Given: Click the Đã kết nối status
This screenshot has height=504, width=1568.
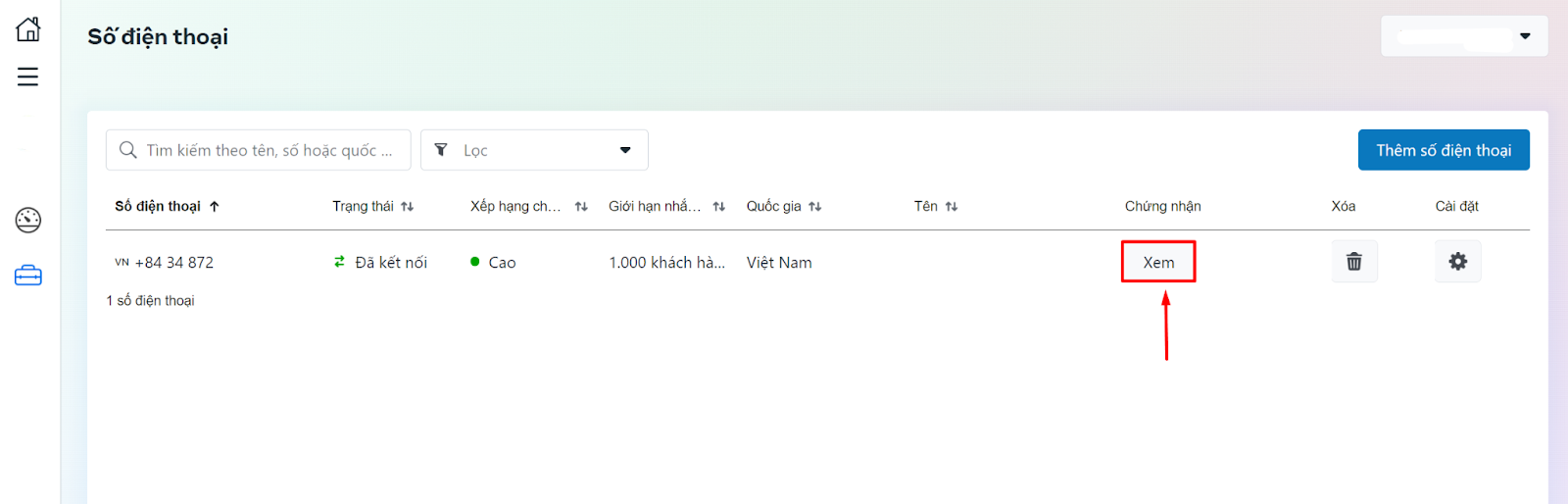Looking at the screenshot, I should coord(391,263).
